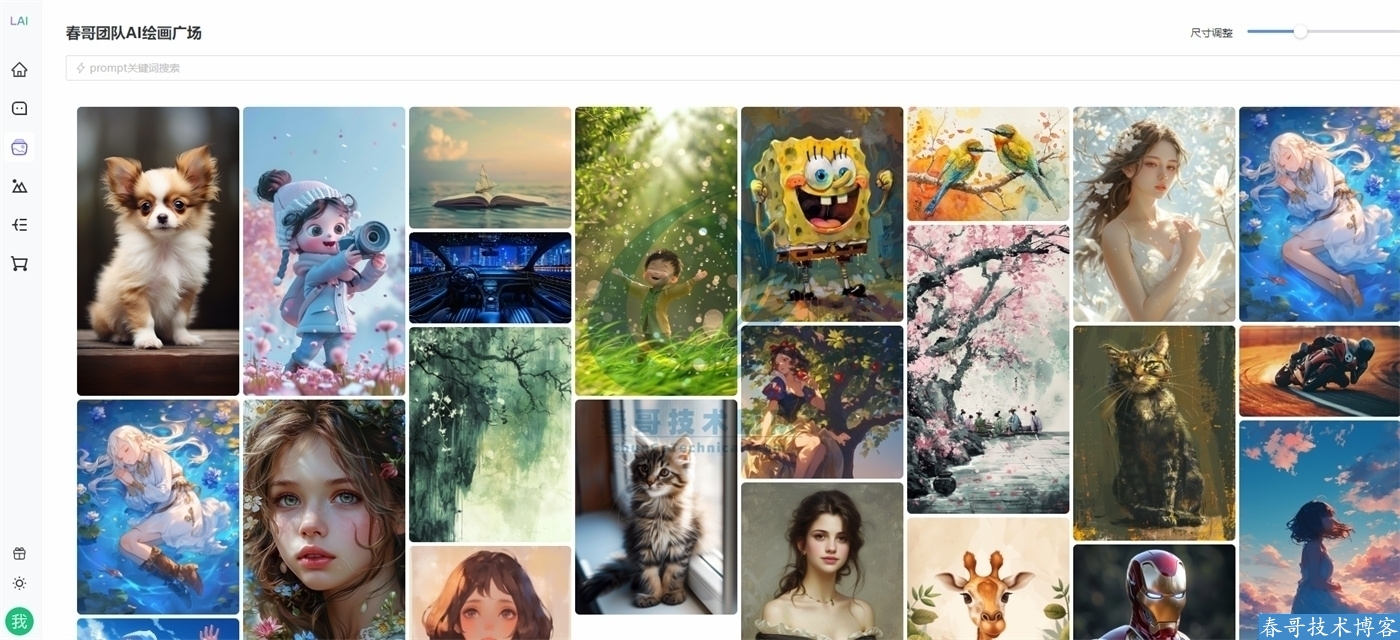Open the motorcycle racer image

tap(1320, 371)
